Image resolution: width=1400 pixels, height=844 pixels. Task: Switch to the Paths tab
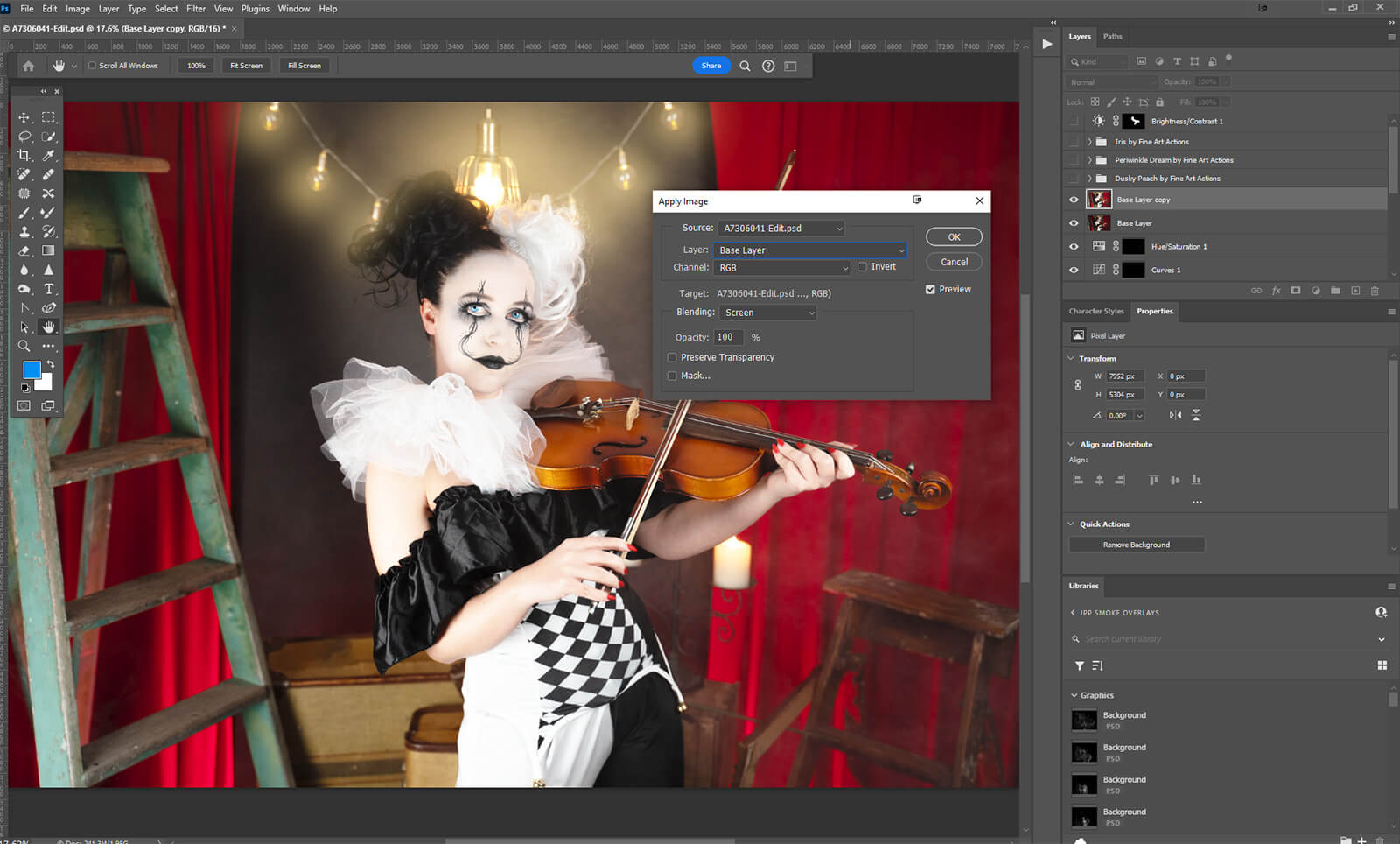click(1112, 37)
